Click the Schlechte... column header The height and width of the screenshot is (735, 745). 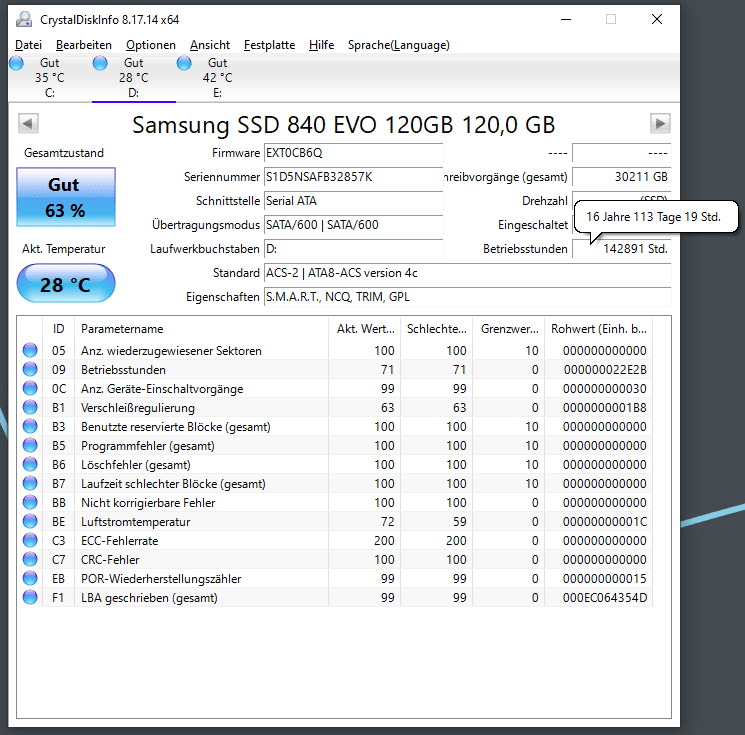[x=437, y=329]
